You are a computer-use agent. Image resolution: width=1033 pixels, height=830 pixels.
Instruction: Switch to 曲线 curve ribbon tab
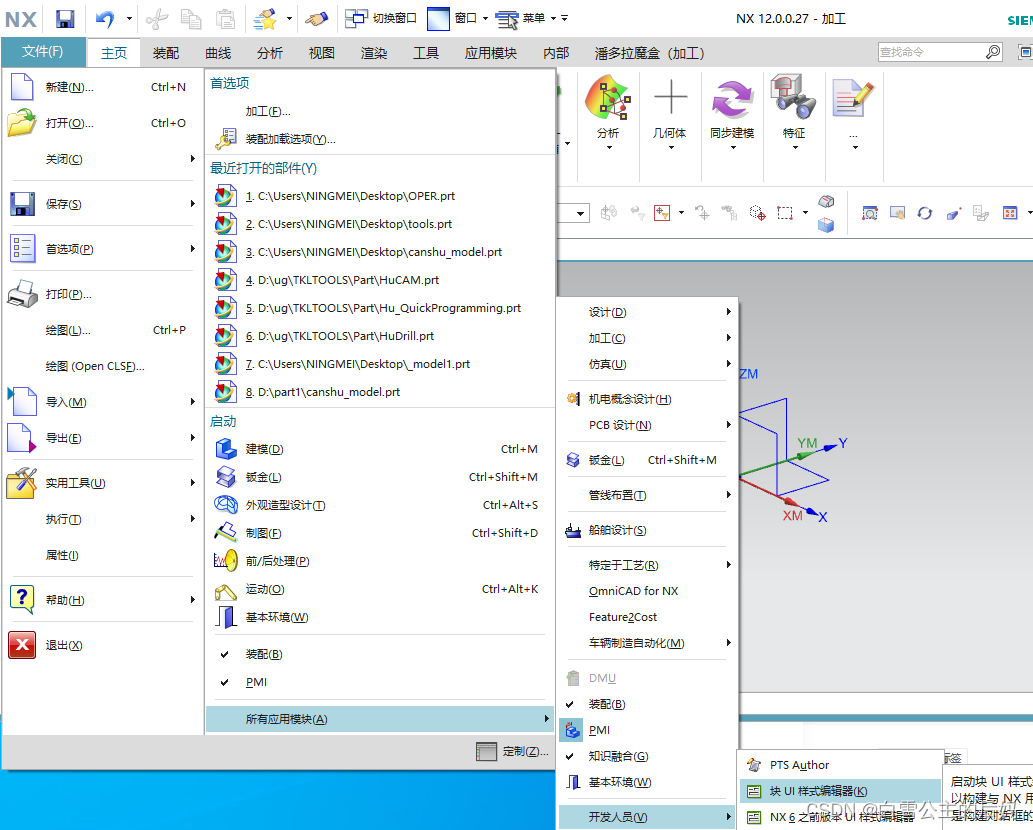coord(218,53)
